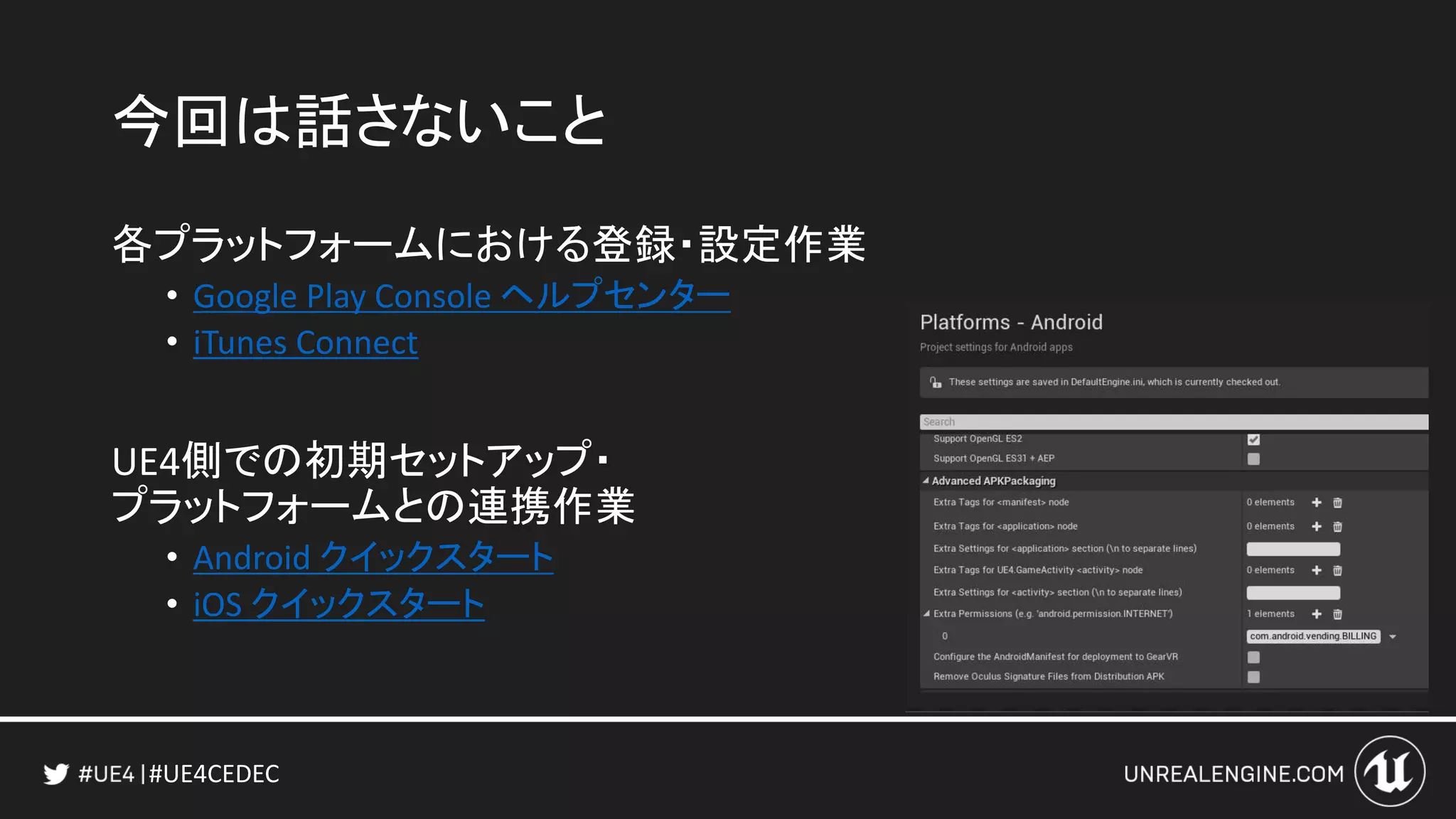
Task: Click Extra Settings for application section field
Action: 1293,549
